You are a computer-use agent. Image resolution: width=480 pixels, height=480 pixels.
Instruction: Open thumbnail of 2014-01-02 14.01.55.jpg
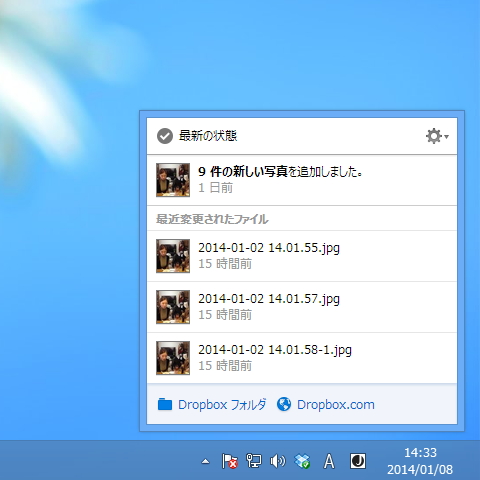(173, 256)
